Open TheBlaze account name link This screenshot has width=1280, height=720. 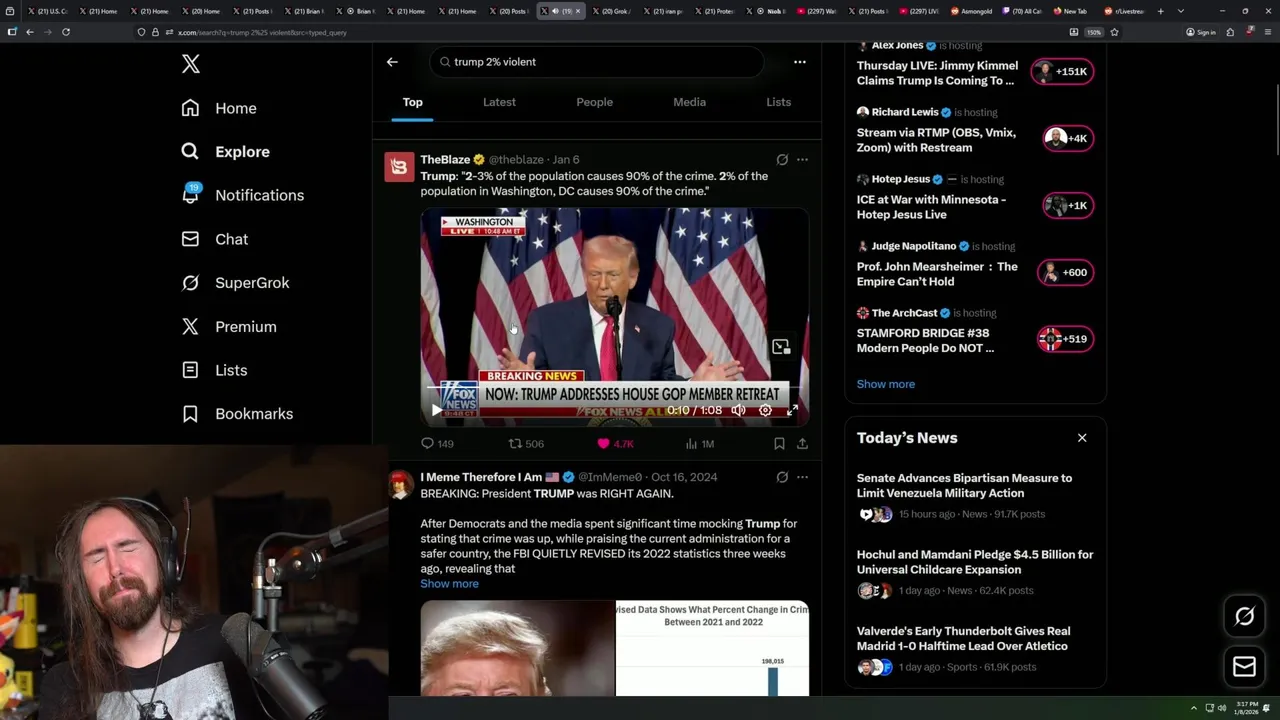click(x=445, y=160)
